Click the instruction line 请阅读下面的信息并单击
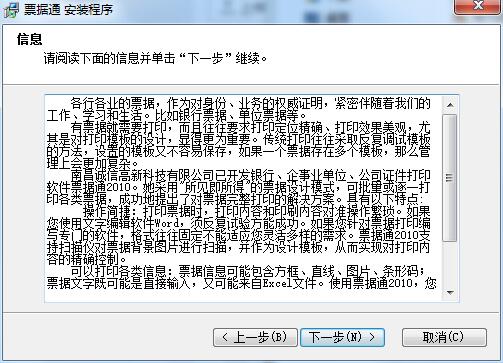 point(155,59)
